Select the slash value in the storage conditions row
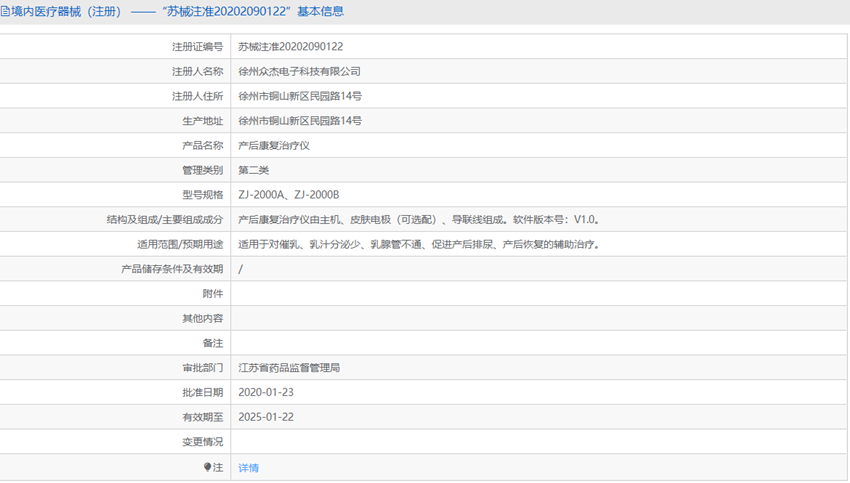Image resolution: width=850 pixels, height=483 pixels. tap(241, 269)
